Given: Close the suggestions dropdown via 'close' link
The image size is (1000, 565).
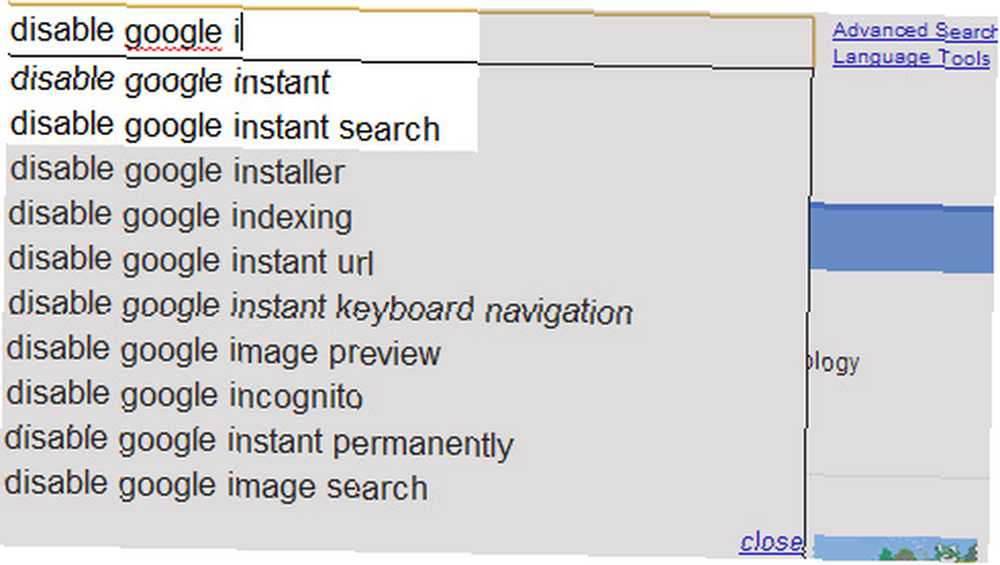Looking at the screenshot, I should click(x=770, y=542).
